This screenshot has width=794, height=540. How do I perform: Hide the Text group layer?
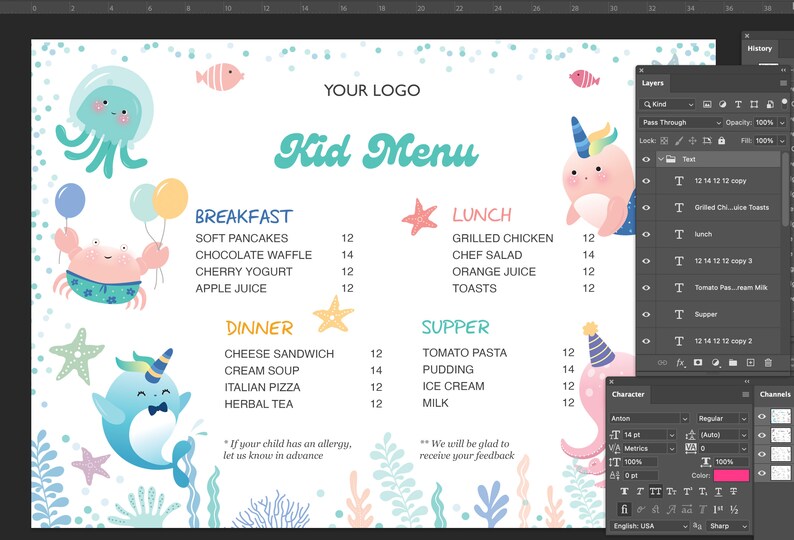[646, 159]
